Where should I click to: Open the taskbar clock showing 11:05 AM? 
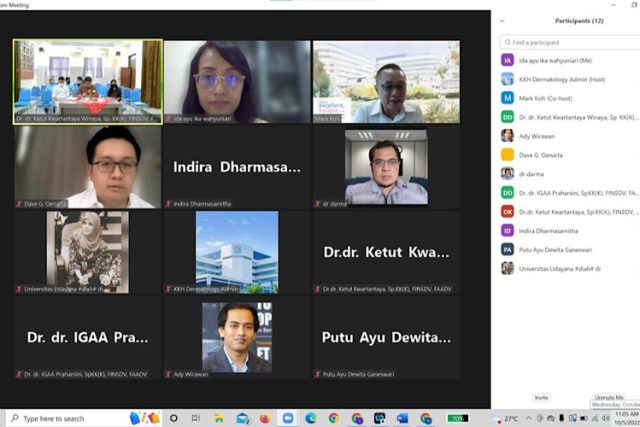pos(627,418)
